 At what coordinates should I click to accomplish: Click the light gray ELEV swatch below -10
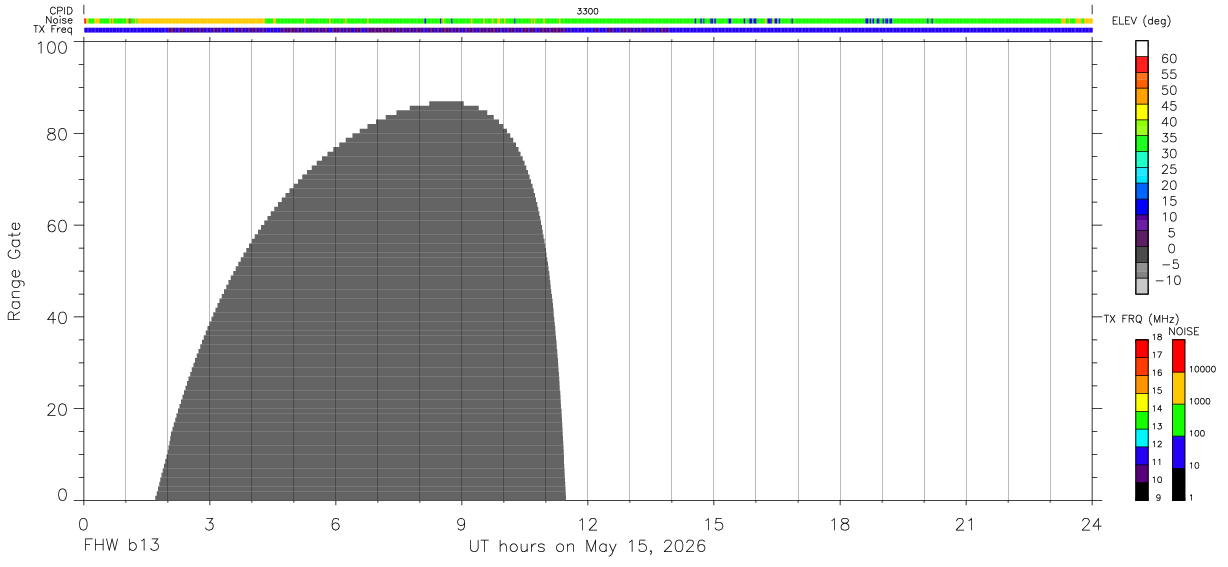pyautogui.click(x=1142, y=287)
